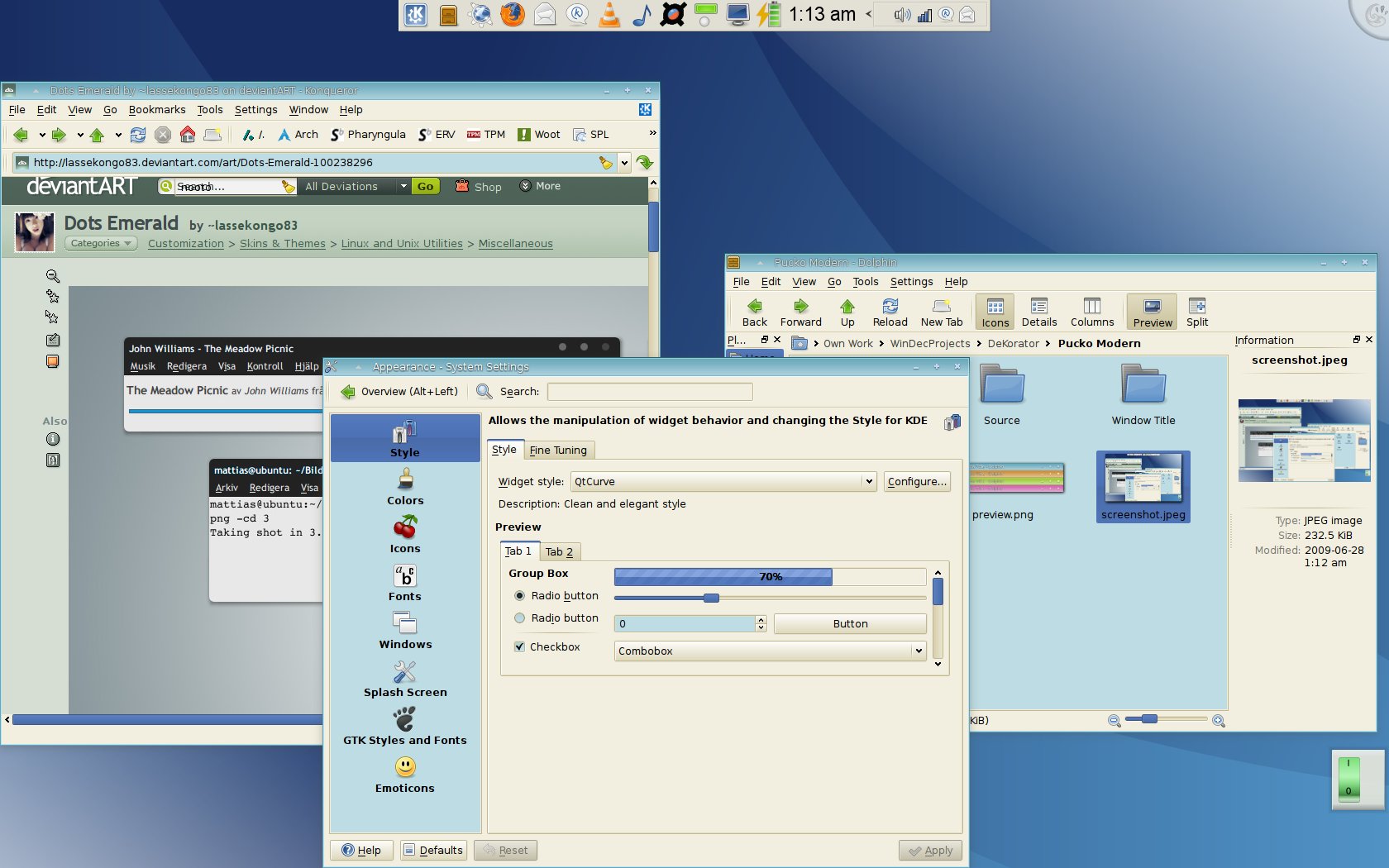Open the Arch bookmark
Viewport: 1389px width, 868px height.
(298, 135)
